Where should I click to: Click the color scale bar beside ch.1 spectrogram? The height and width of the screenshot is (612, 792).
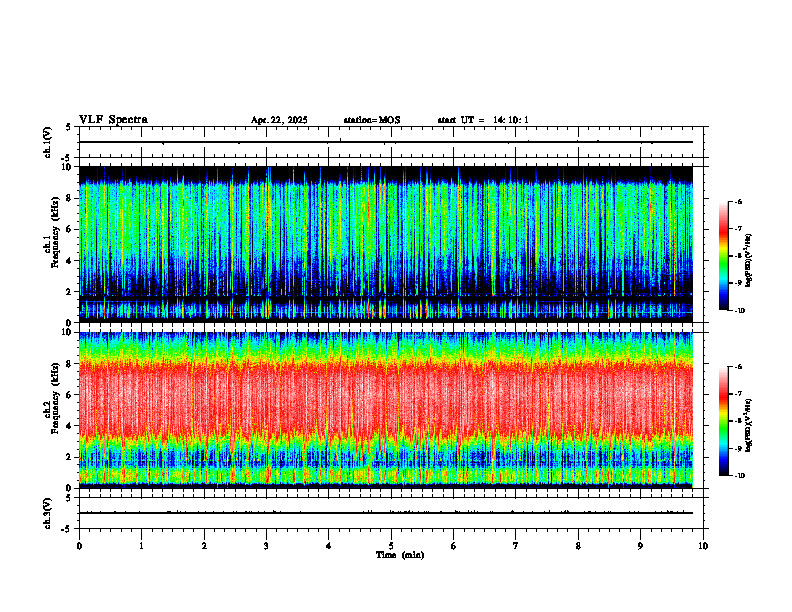click(x=723, y=256)
